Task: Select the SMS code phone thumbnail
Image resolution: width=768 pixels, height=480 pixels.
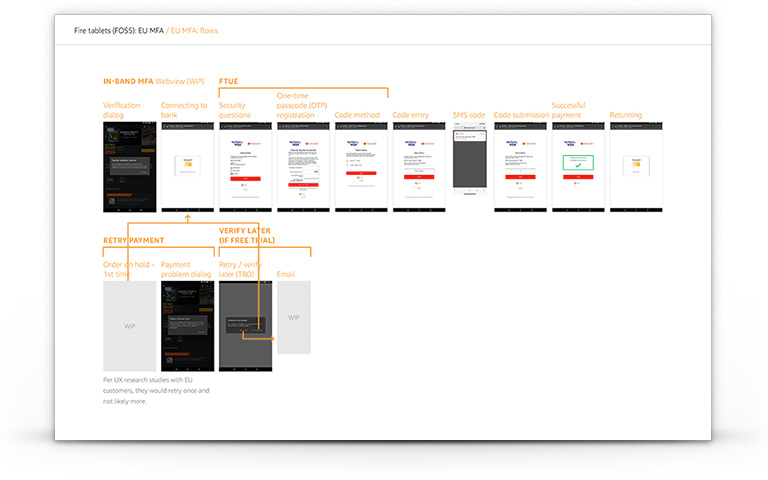Action: point(470,159)
